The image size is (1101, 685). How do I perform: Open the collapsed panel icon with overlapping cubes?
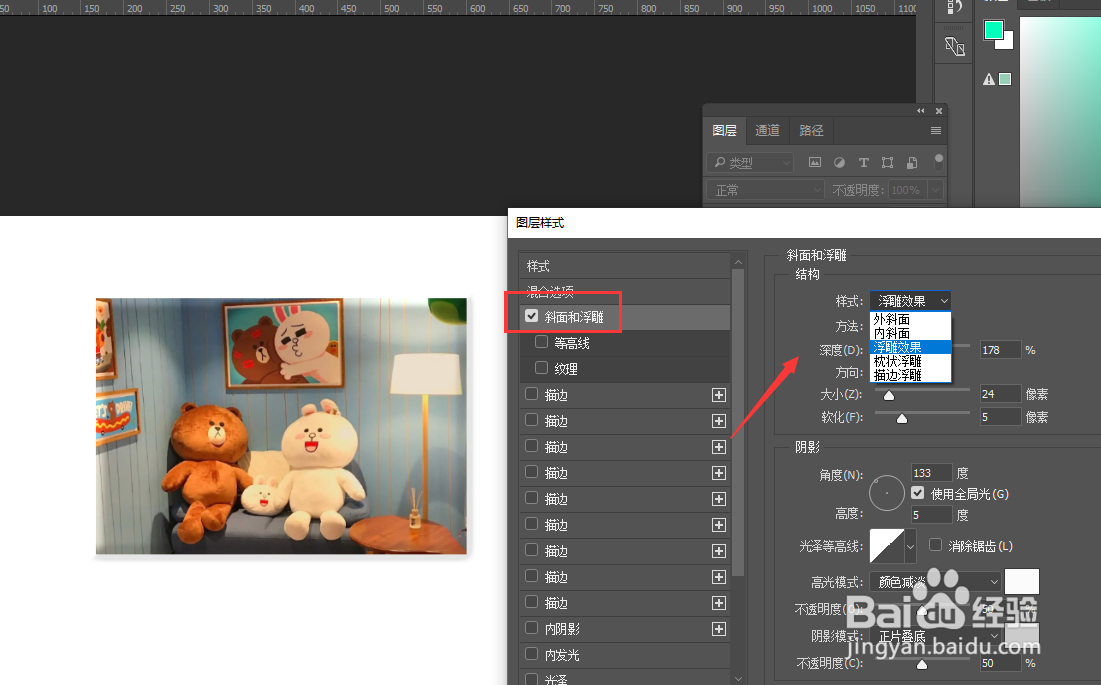point(954,46)
